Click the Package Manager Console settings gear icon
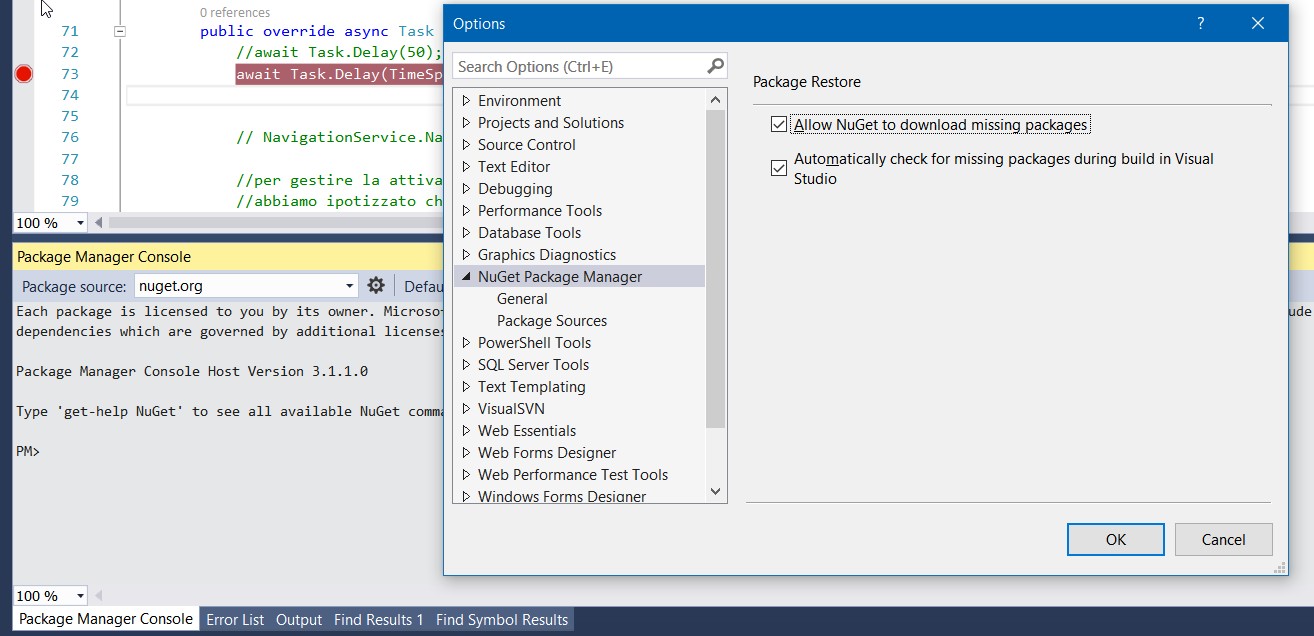The width and height of the screenshot is (1314, 636). point(376,286)
